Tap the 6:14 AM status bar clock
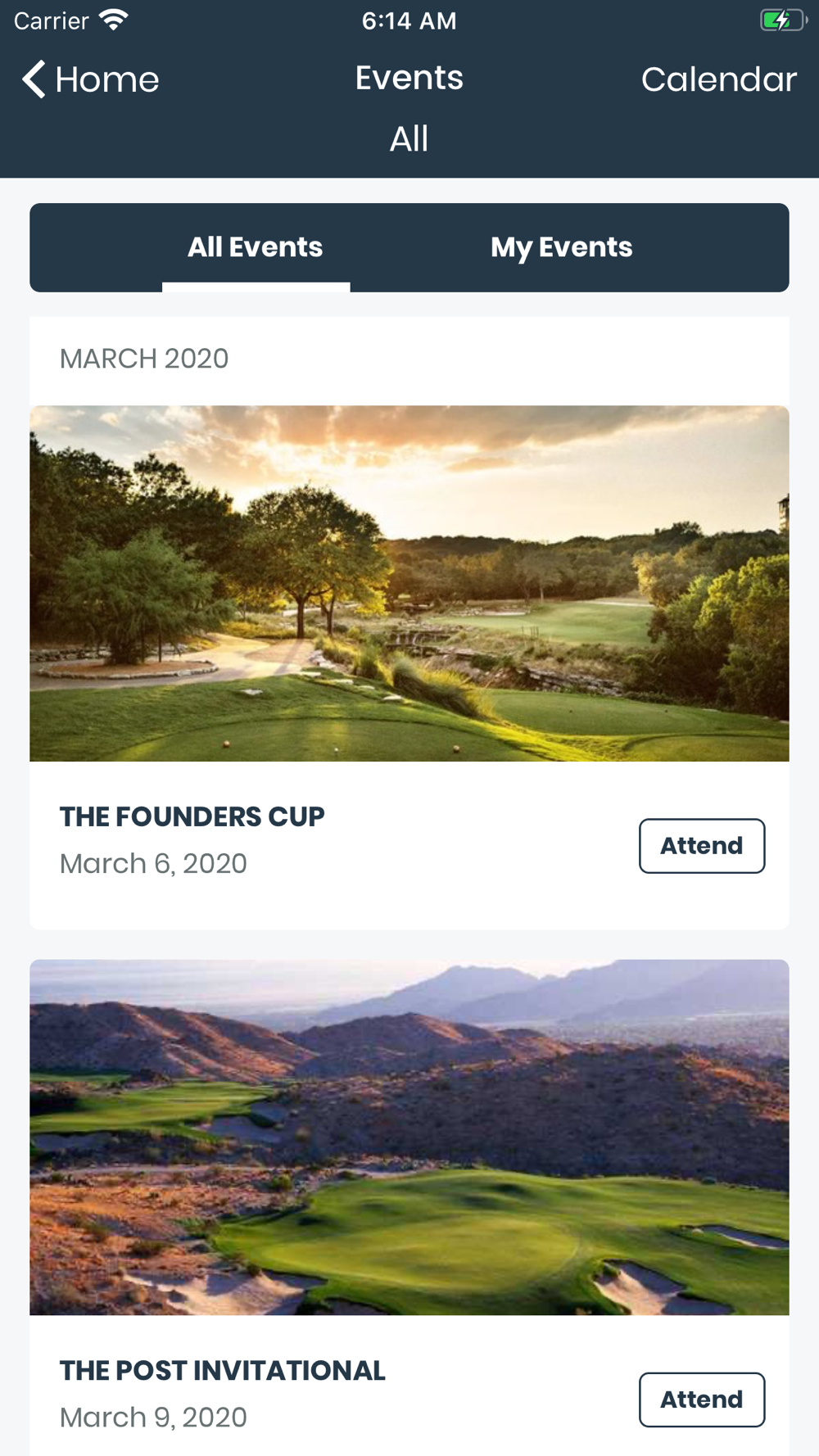The height and width of the screenshot is (1456, 819). coord(409,20)
